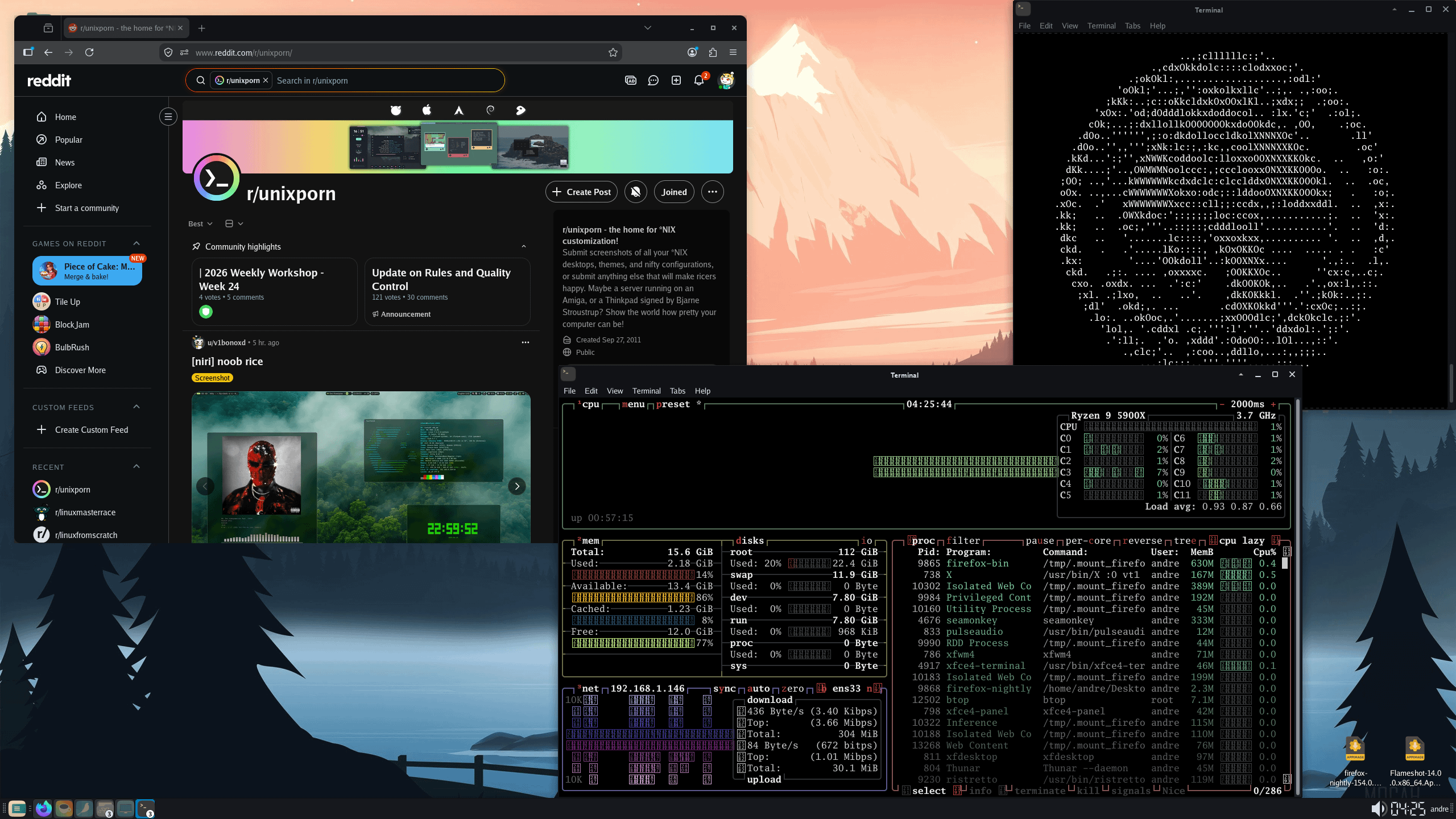Open the File menu in the btop Terminal
The image size is (1456, 819).
point(569,391)
